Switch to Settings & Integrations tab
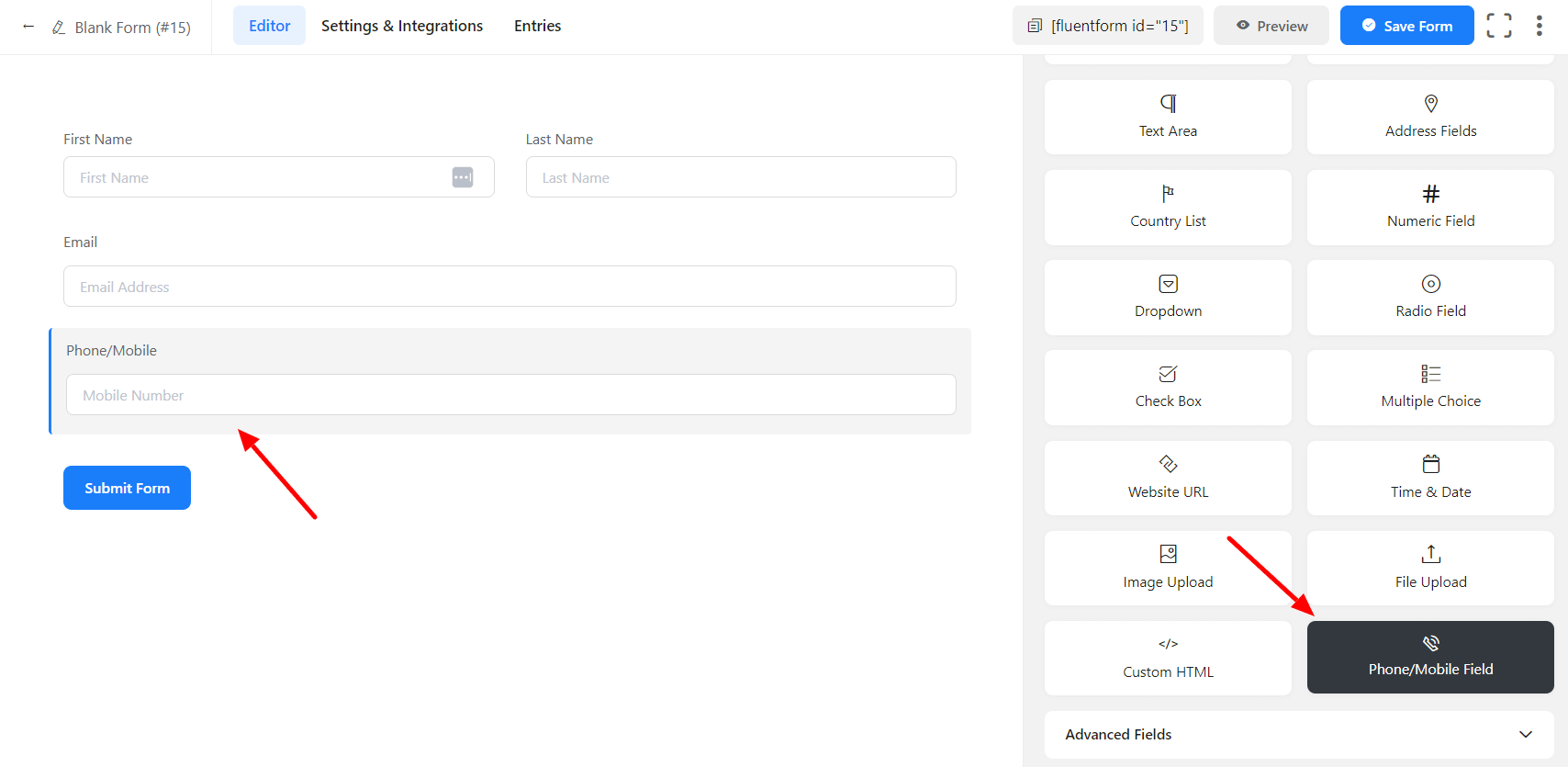 coord(401,26)
